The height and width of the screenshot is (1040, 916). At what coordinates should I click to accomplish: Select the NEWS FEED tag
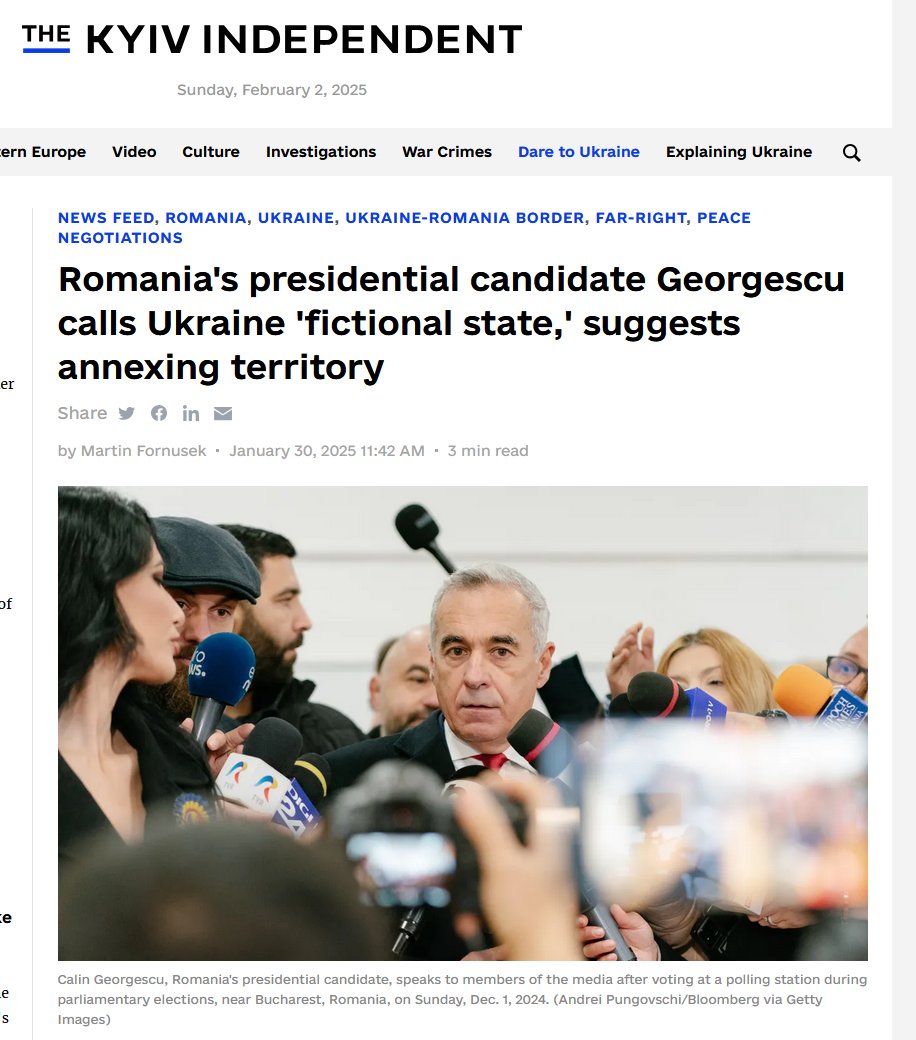click(x=106, y=218)
